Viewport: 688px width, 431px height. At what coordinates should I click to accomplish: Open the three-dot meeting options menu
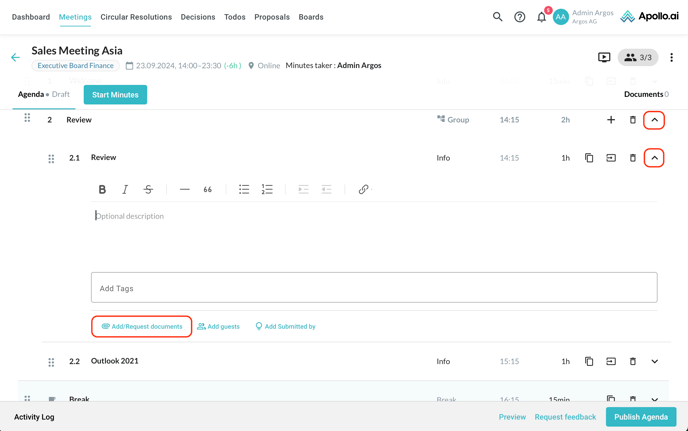tap(671, 58)
